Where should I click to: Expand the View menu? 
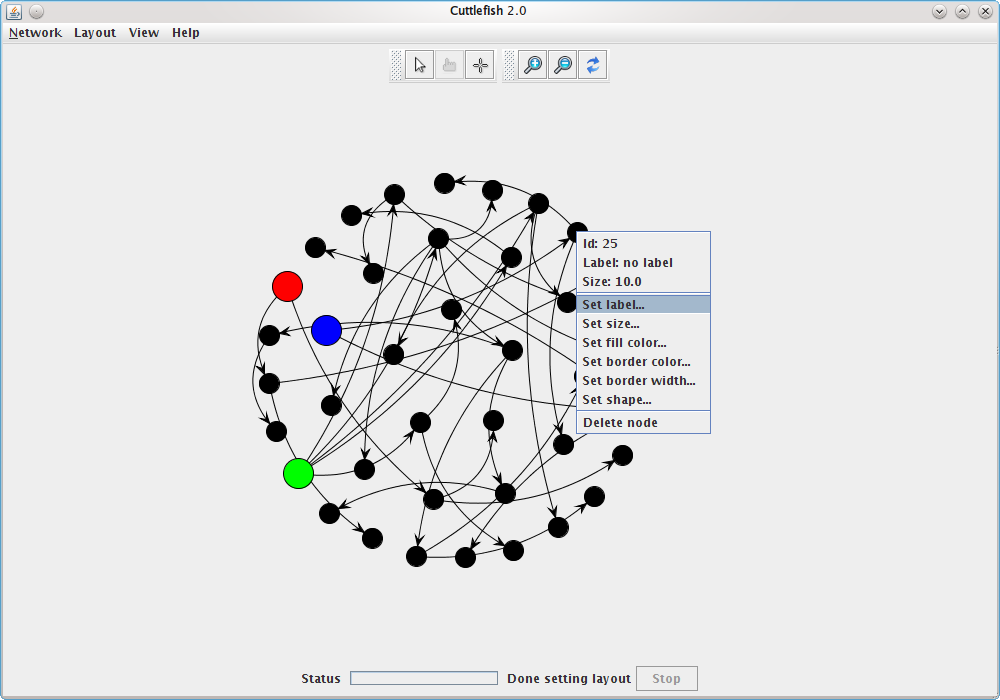coord(143,33)
